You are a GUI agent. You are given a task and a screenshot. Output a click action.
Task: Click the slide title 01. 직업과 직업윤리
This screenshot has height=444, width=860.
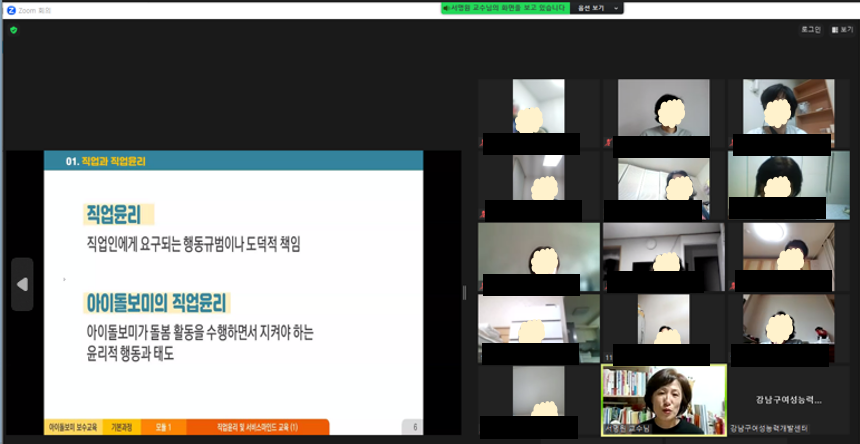(x=108, y=160)
